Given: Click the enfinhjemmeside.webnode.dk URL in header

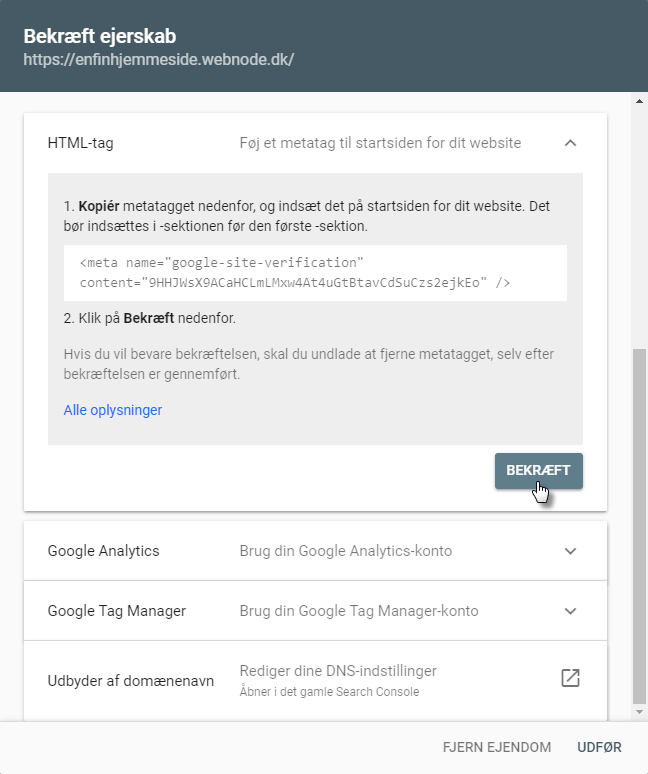Looking at the screenshot, I should point(159,59).
